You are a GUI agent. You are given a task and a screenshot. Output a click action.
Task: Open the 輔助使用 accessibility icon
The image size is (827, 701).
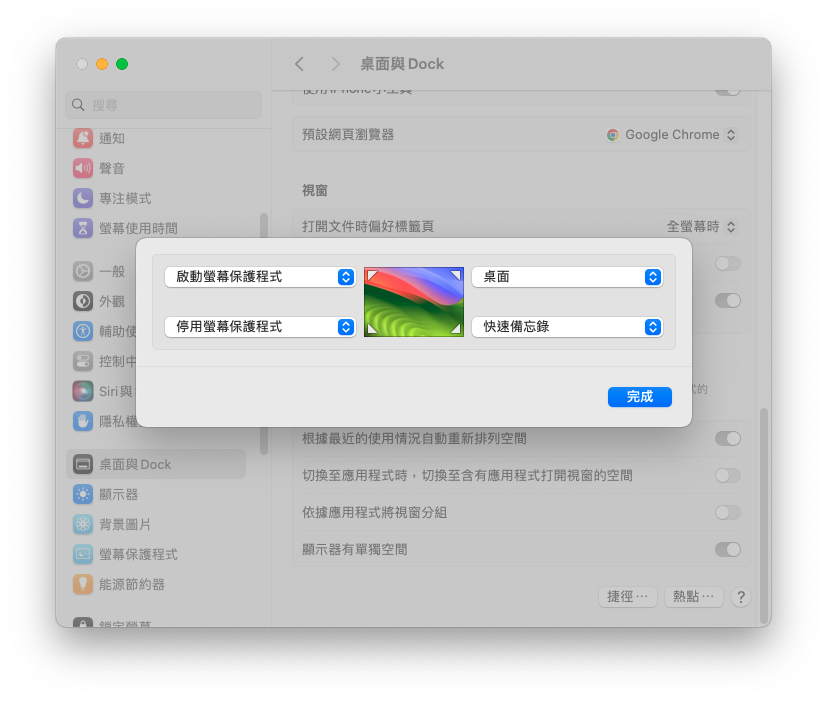coord(83,331)
